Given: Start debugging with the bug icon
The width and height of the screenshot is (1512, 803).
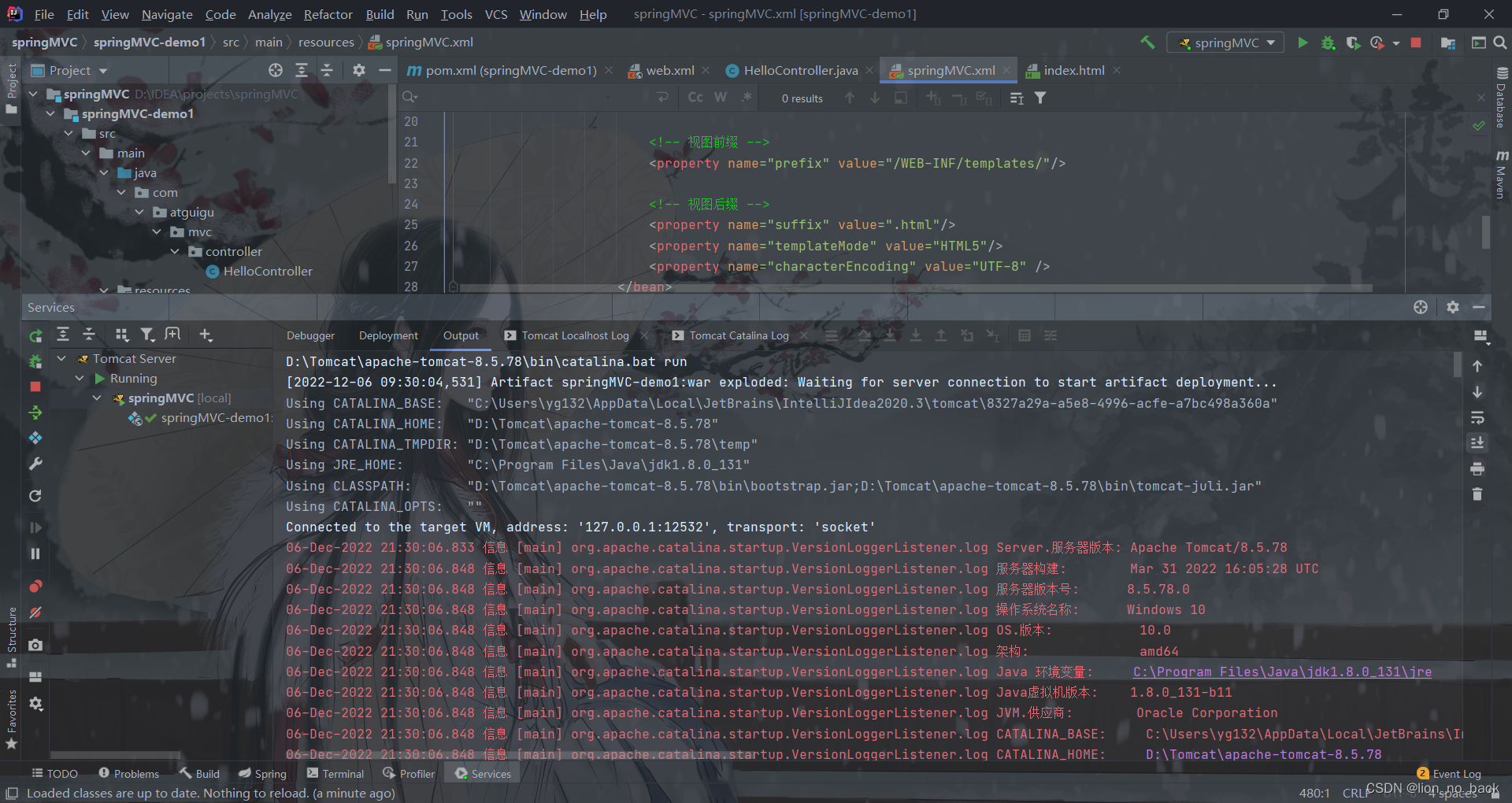Looking at the screenshot, I should [1328, 43].
